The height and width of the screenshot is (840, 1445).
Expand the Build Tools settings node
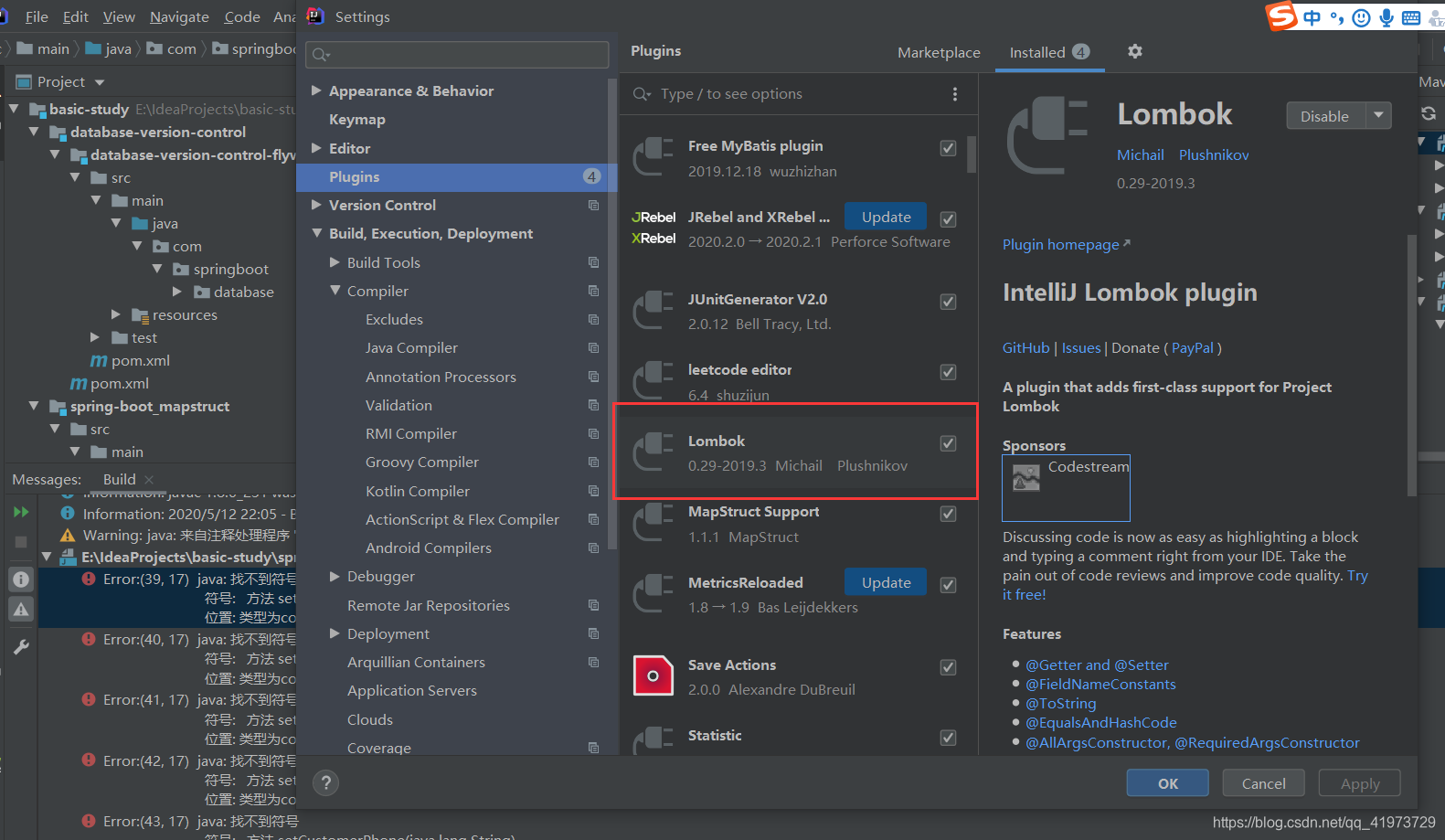coord(335,262)
